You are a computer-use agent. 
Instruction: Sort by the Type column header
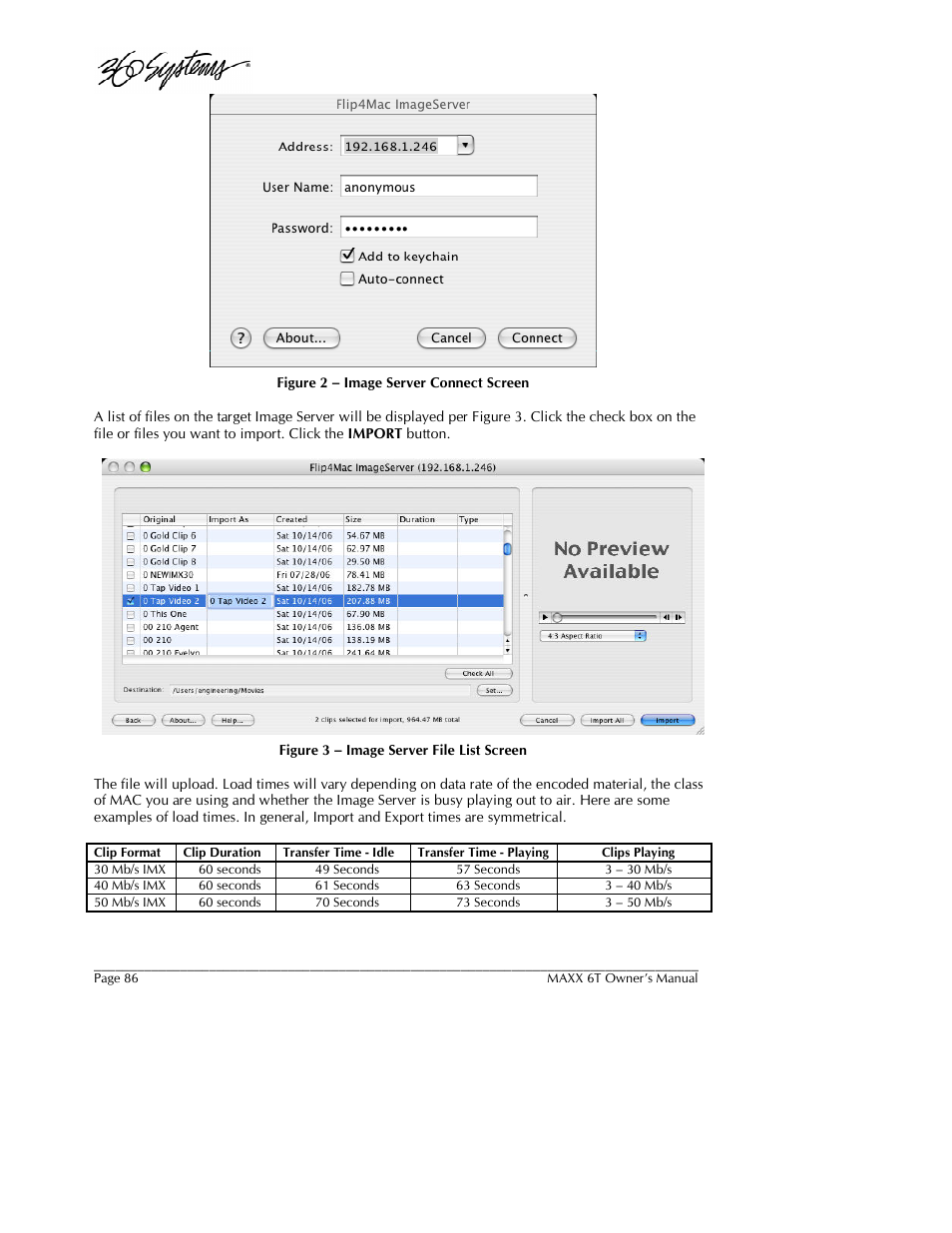pyautogui.click(x=480, y=519)
